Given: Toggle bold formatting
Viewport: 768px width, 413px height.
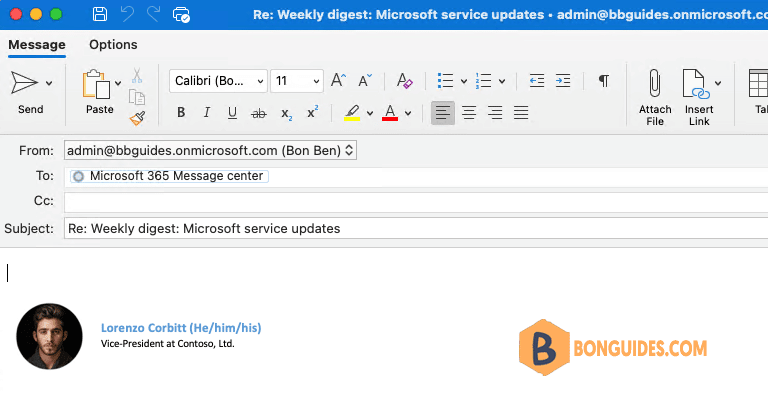Looking at the screenshot, I should (x=181, y=113).
